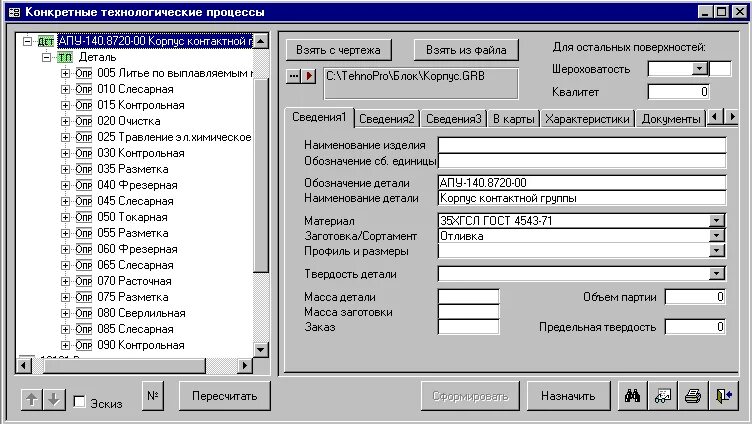Collapse the Деталь tree node
This screenshot has width=752, height=424.
point(47,58)
